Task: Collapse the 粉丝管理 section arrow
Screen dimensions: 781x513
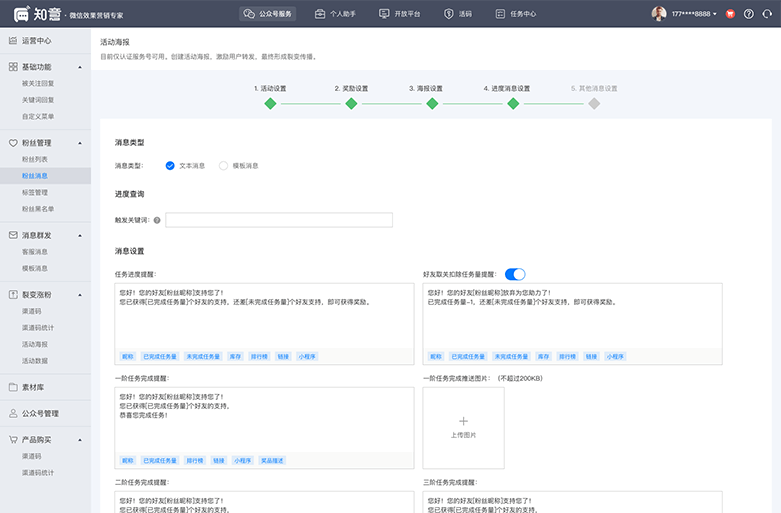Action: pos(80,143)
